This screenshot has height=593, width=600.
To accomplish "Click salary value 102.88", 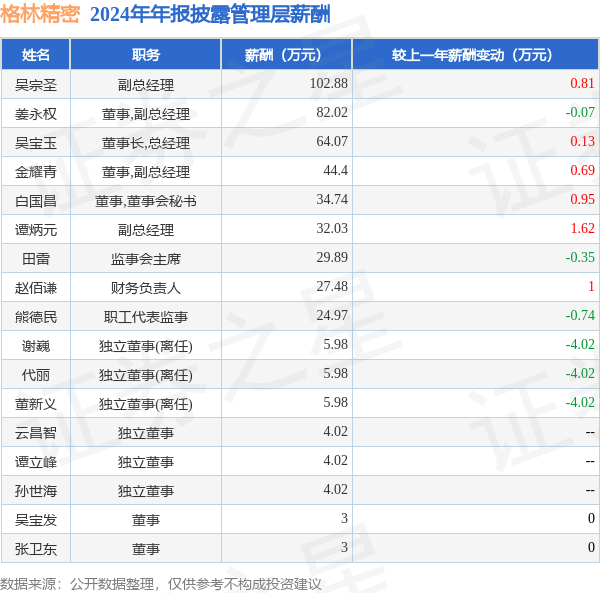I will [x=329, y=83].
